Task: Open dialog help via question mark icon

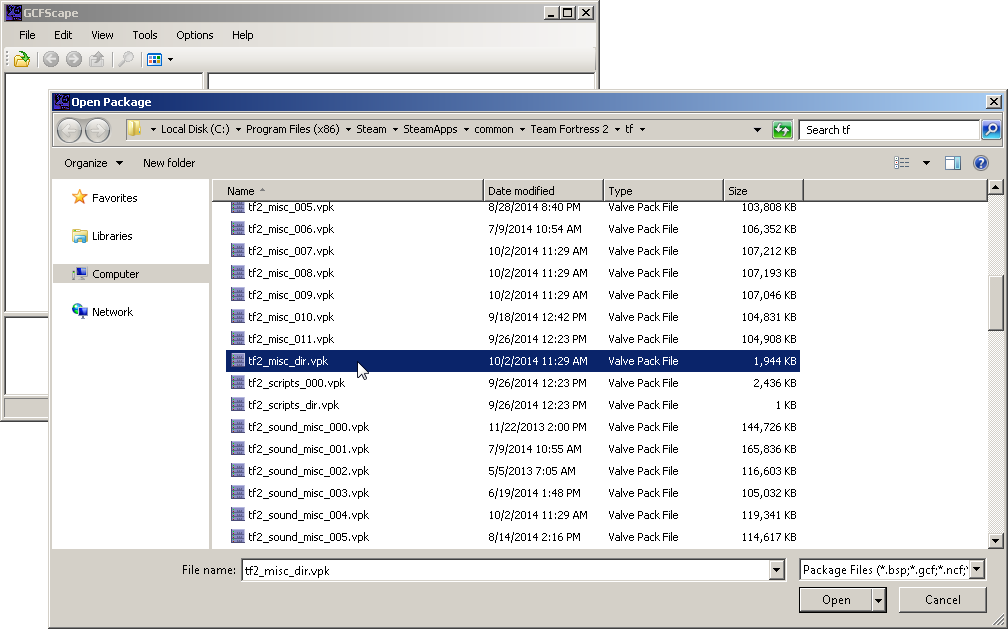Action: [981, 163]
